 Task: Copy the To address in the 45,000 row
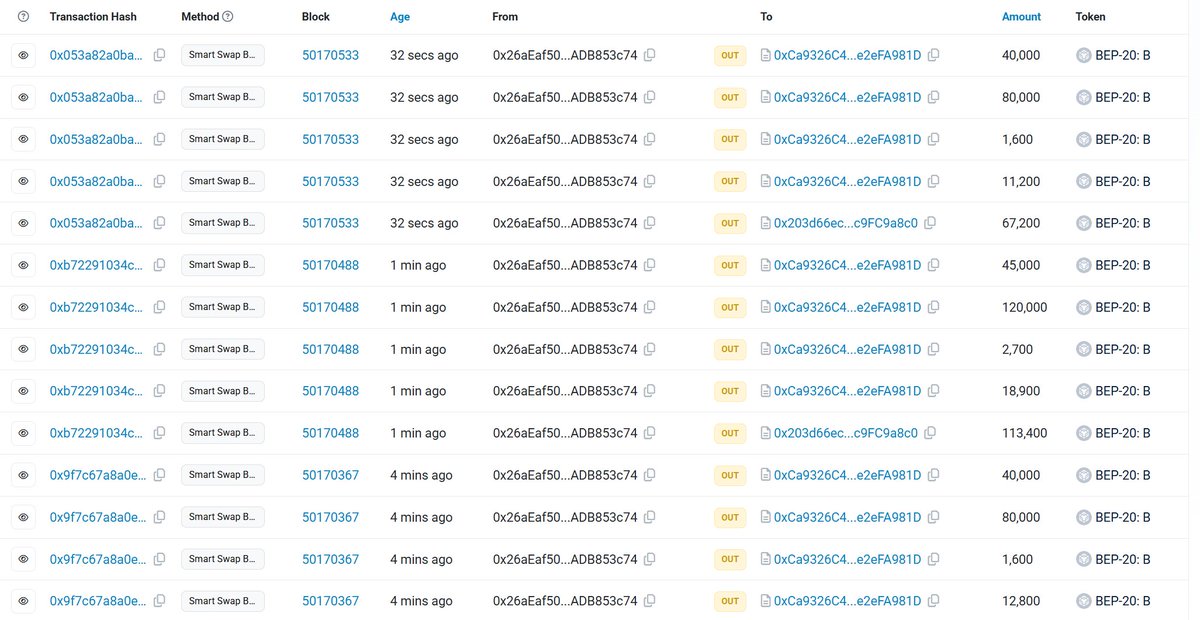(x=934, y=266)
